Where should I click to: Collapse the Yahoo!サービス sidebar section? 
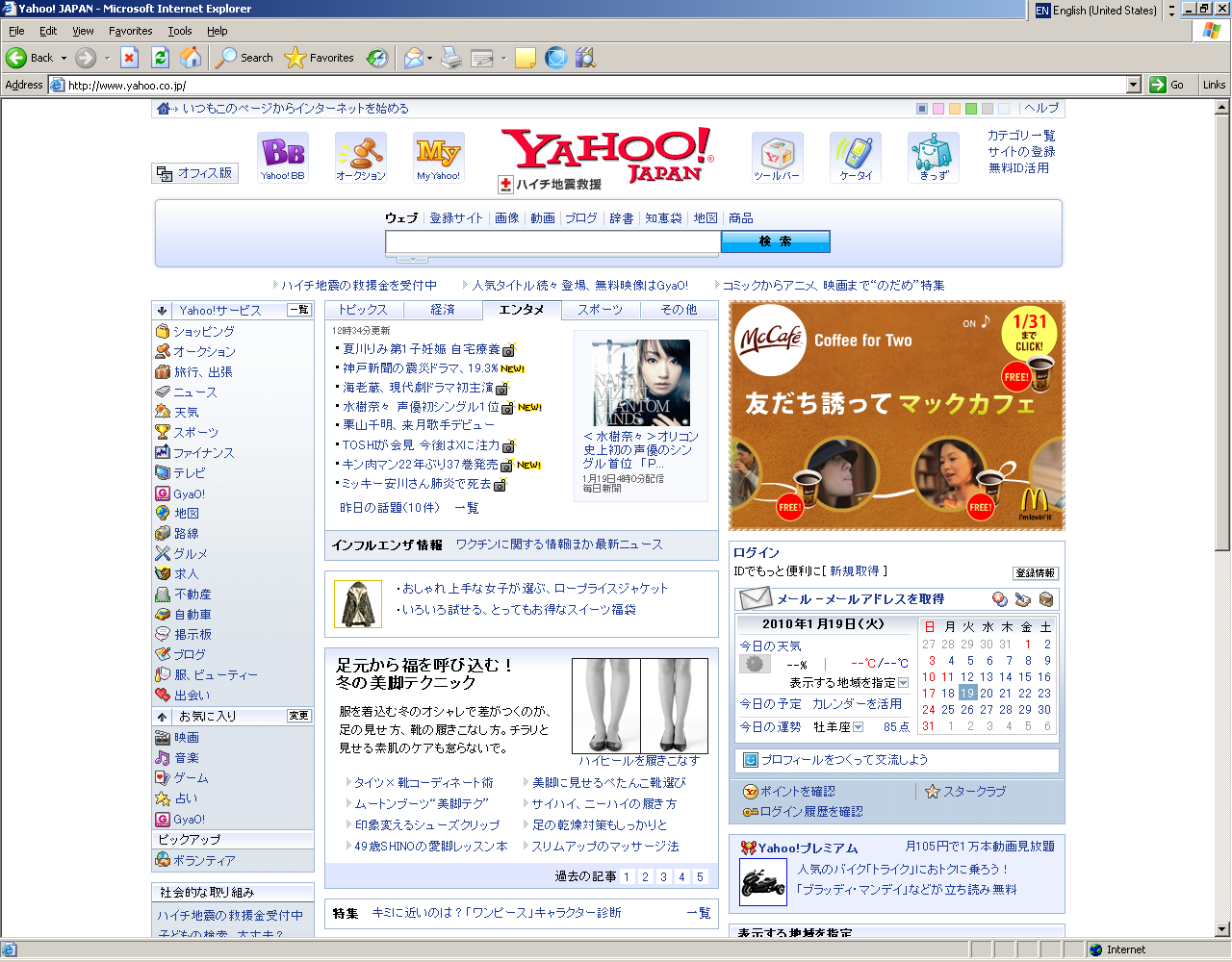(163, 311)
